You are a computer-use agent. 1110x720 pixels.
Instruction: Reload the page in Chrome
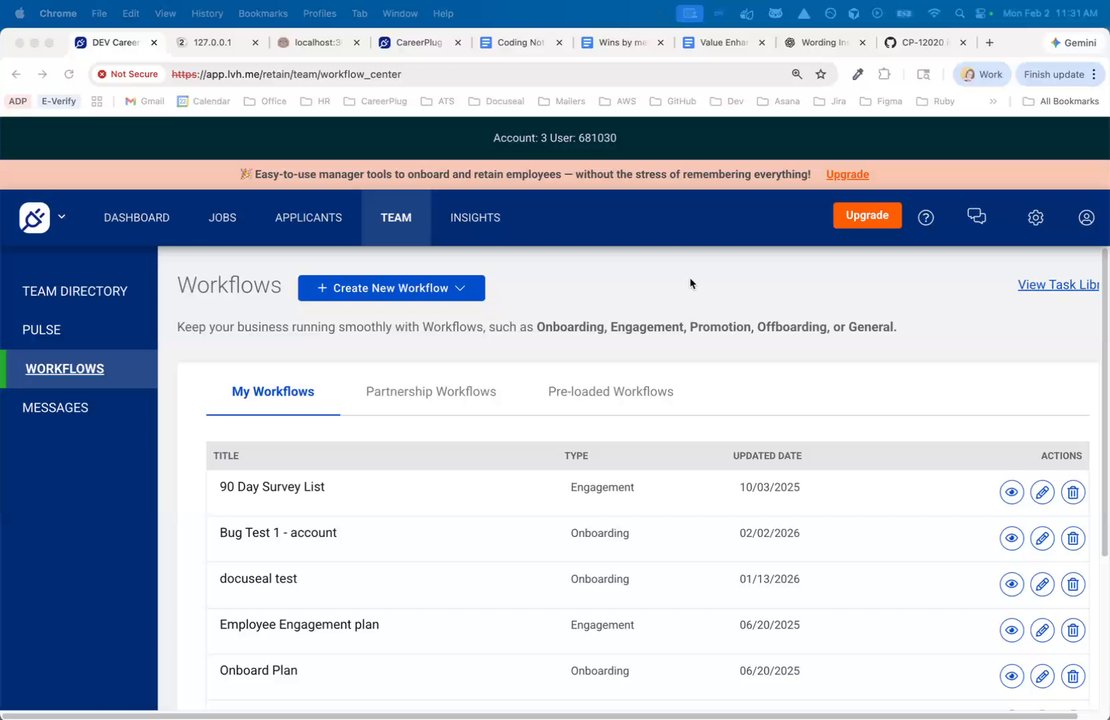[x=69, y=74]
